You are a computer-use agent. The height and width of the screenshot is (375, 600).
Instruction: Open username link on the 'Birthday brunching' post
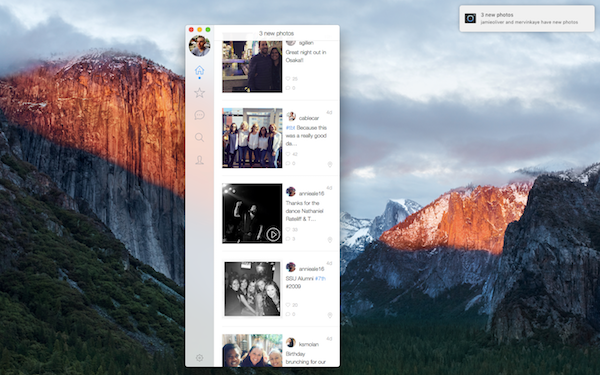[308, 344]
